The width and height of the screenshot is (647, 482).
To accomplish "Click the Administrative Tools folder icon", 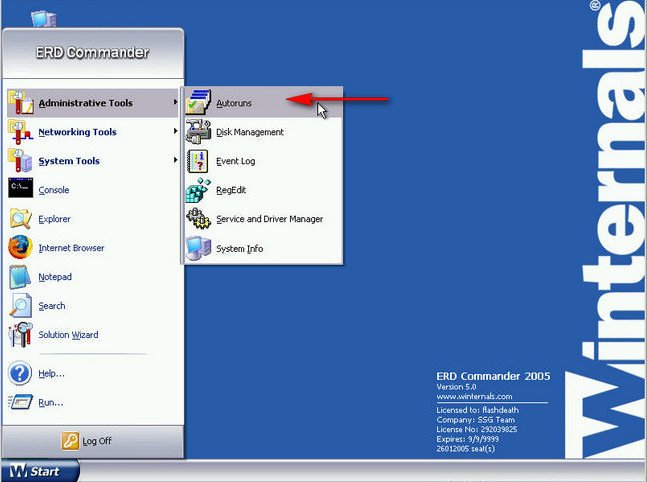I will 21,102.
